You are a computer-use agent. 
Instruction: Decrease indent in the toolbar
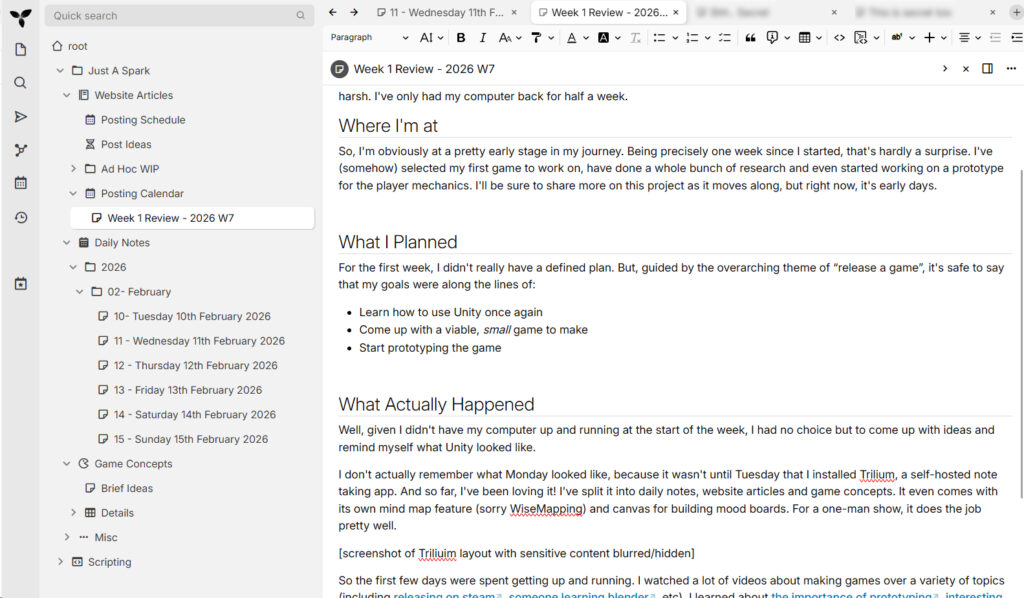click(995, 38)
